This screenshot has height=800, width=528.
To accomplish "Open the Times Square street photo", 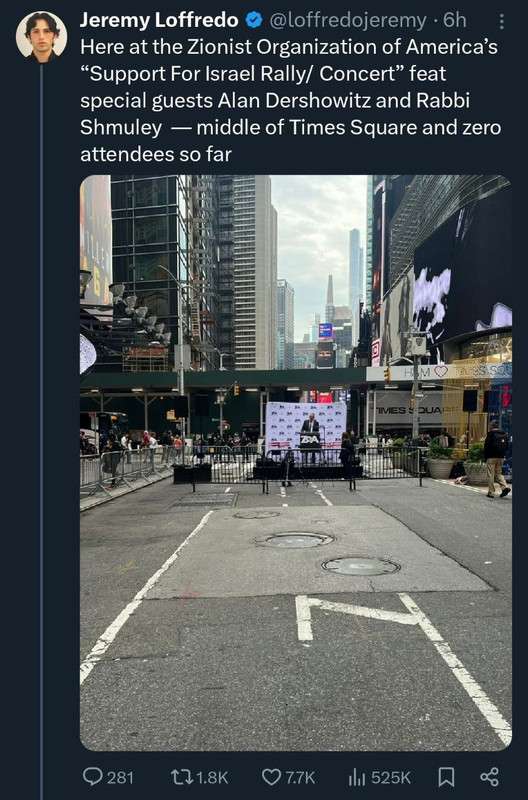I will point(296,463).
